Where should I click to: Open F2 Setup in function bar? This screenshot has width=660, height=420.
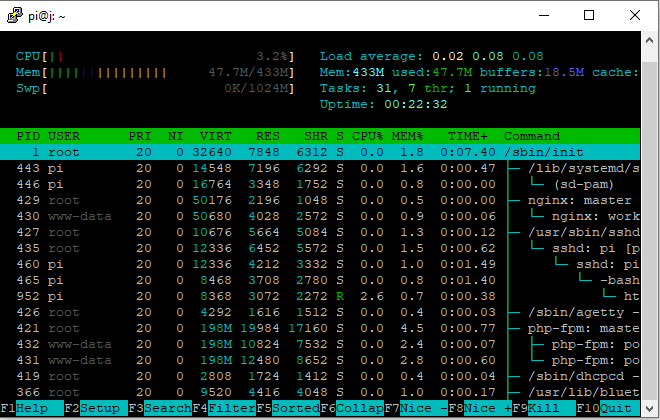[96, 408]
